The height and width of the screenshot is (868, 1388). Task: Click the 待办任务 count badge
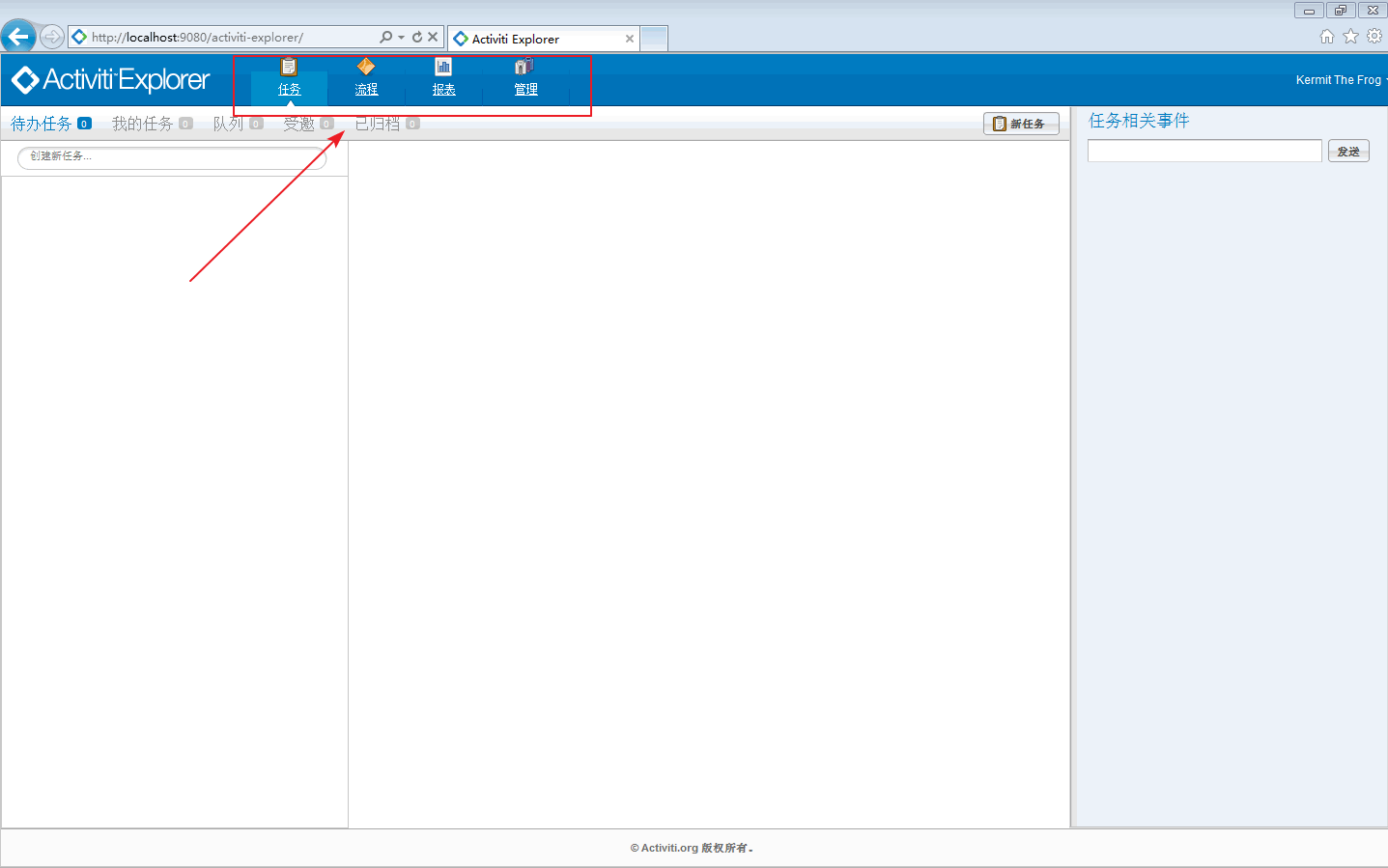pos(84,124)
